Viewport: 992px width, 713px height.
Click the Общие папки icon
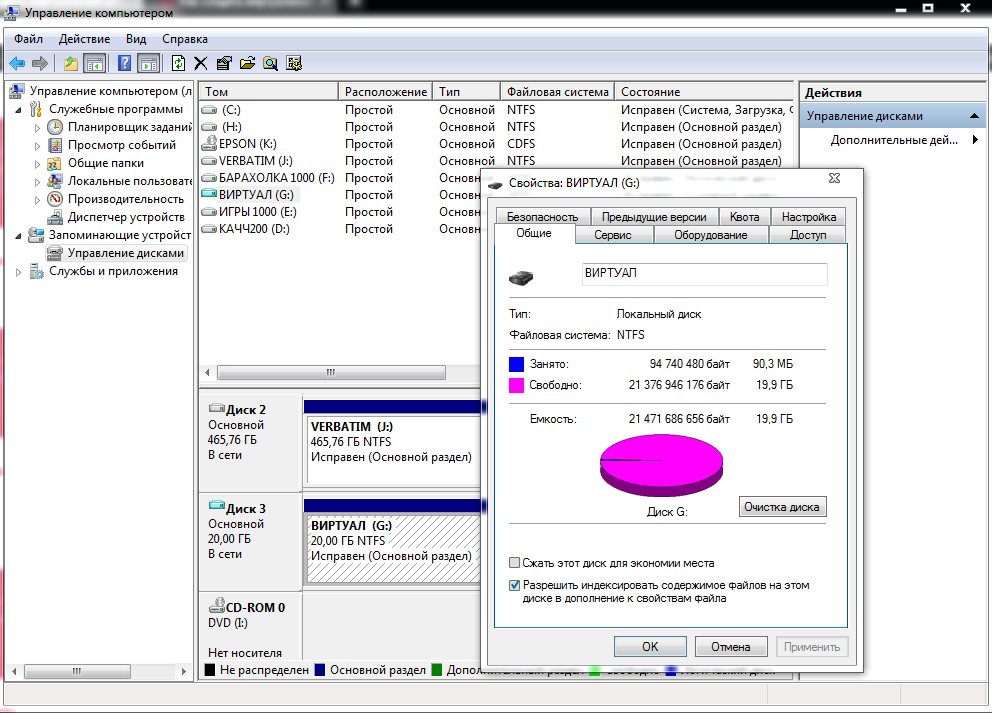click(x=55, y=163)
